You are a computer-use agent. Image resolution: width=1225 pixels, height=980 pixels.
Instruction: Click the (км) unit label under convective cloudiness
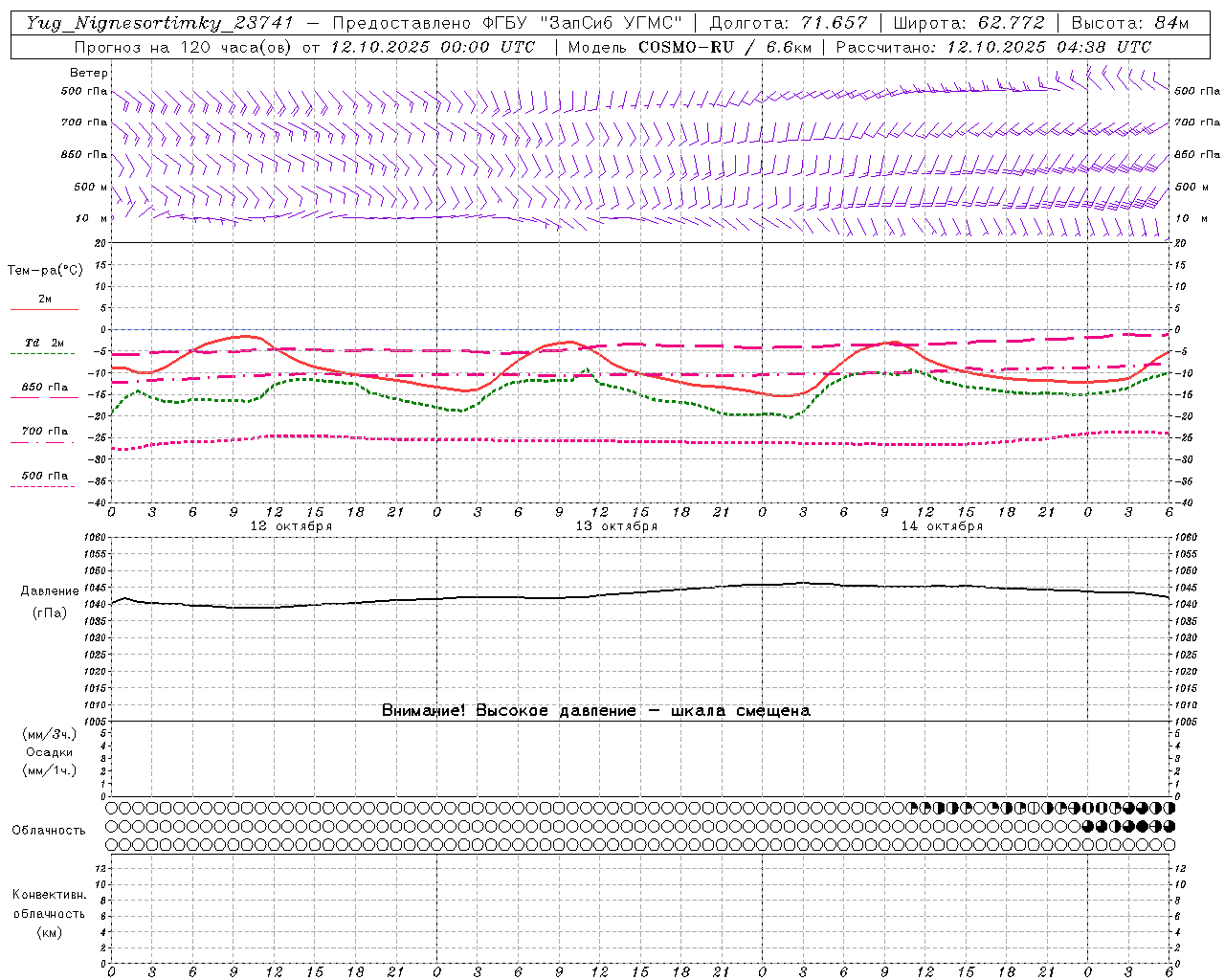(49, 931)
